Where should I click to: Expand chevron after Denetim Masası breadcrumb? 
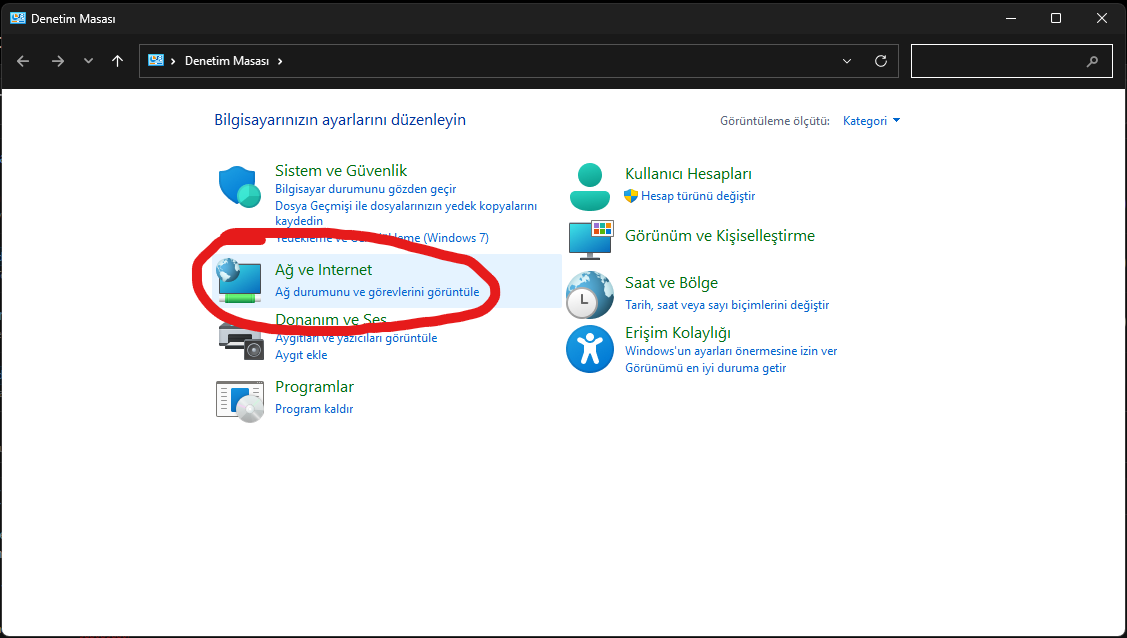click(280, 61)
